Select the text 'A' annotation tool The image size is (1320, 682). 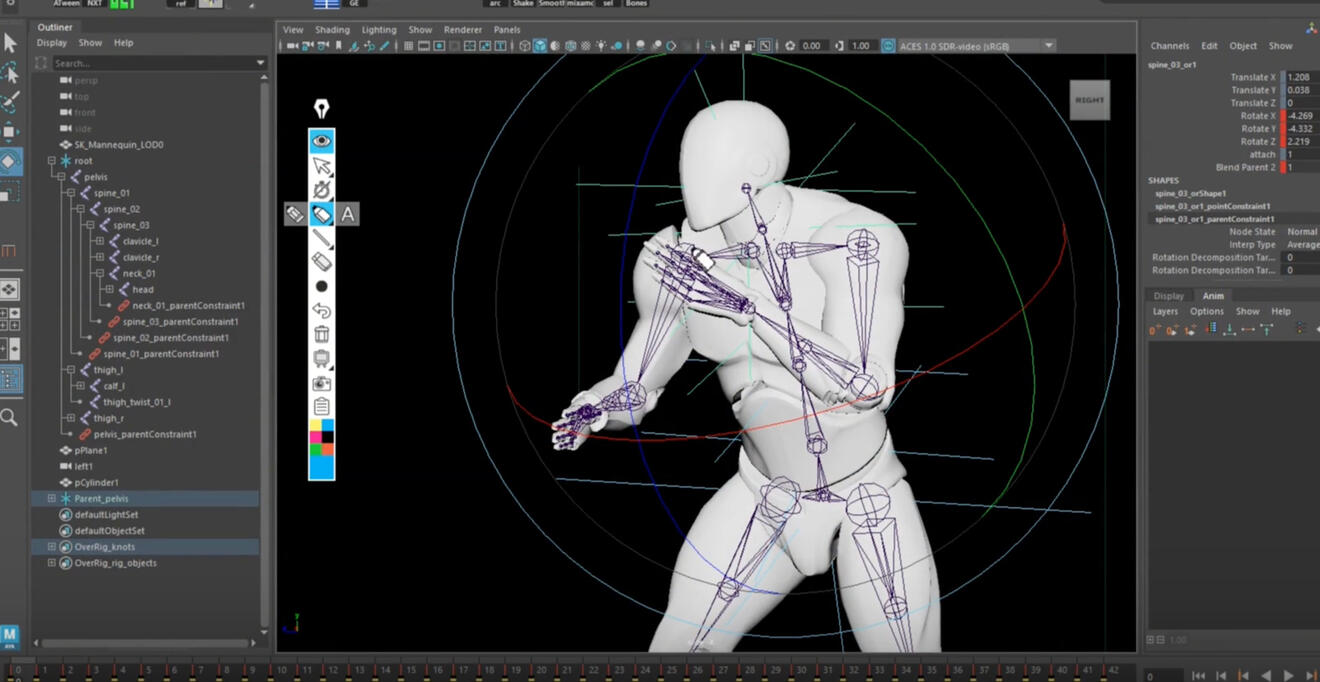pos(347,213)
